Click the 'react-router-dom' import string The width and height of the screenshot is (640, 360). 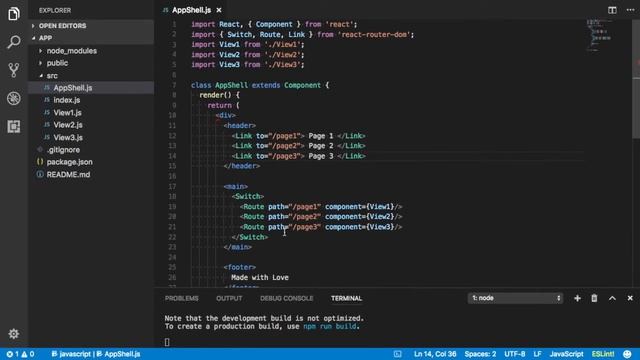[374, 35]
